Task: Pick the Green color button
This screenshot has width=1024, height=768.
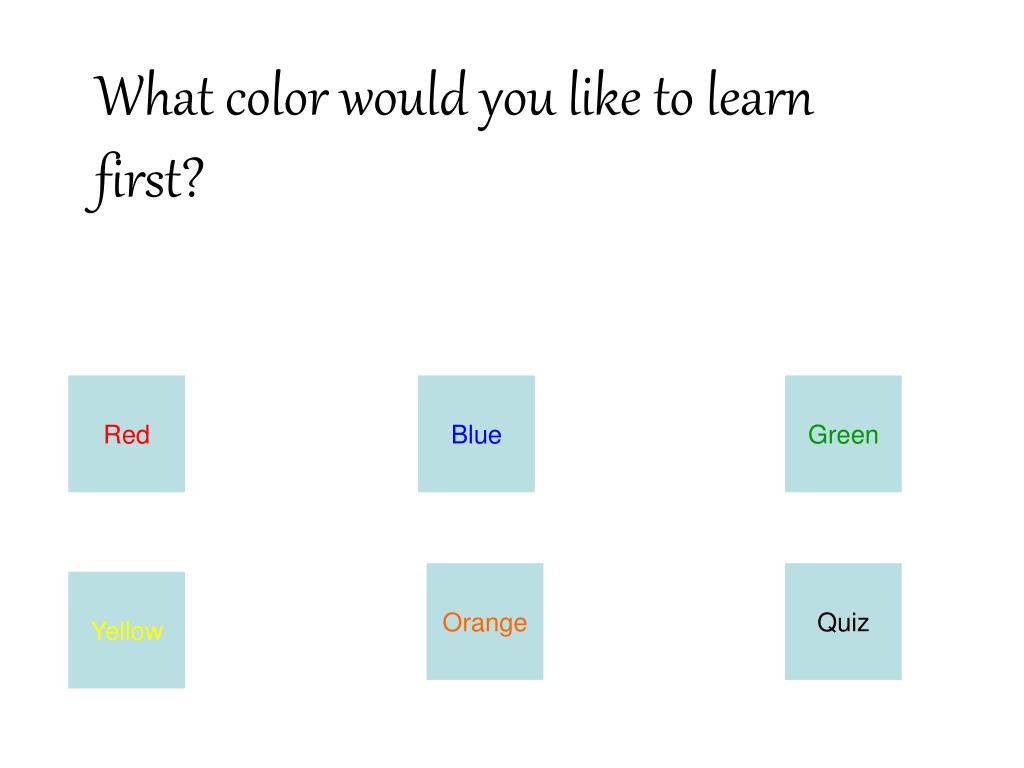Action: click(x=843, y=434)
